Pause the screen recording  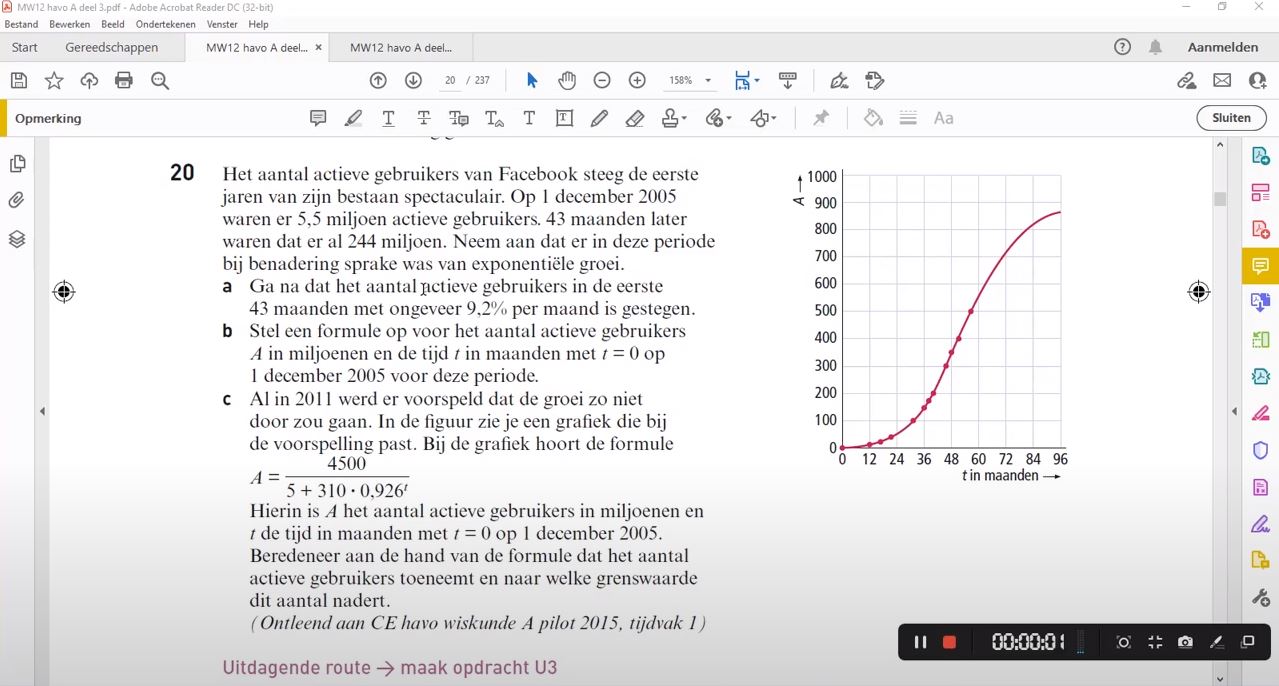(x=920, y=642)
